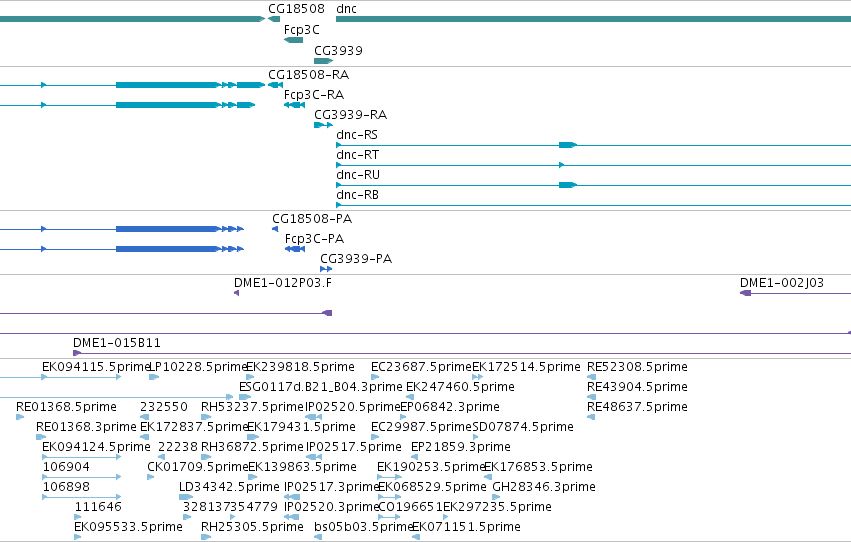Click the IP02520.5prime EST label

[x=353, y=407]
